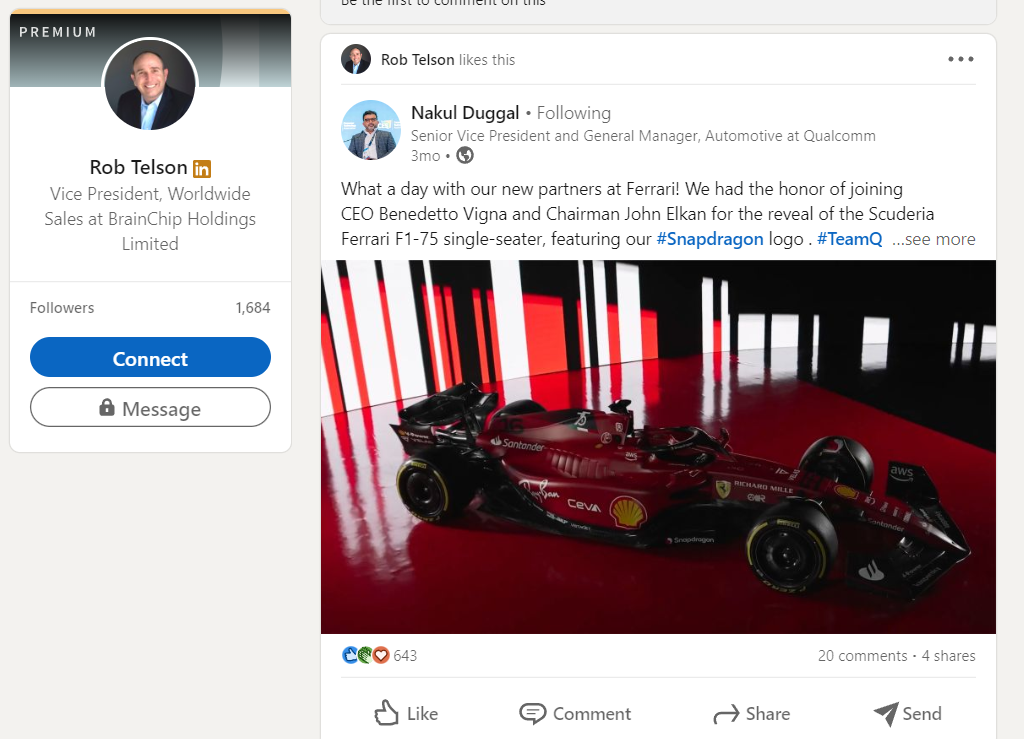
Task: Click the Share arrow icon
Action: point(725,714)
